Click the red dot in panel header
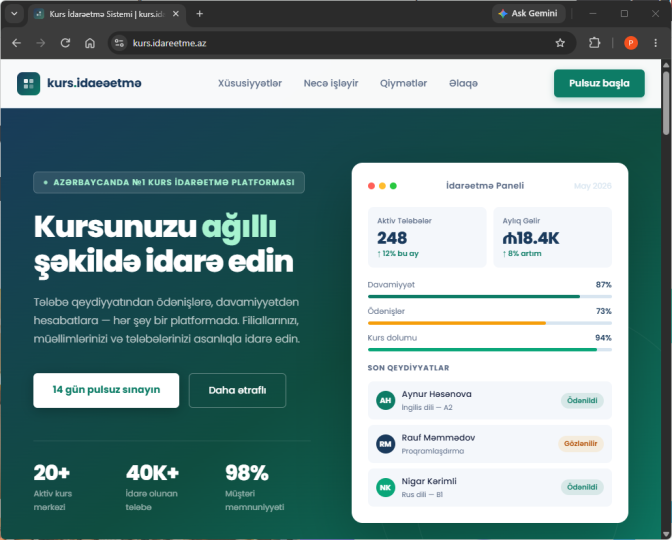The width and height of the screenshot is (672, 540). pos(372,186)
